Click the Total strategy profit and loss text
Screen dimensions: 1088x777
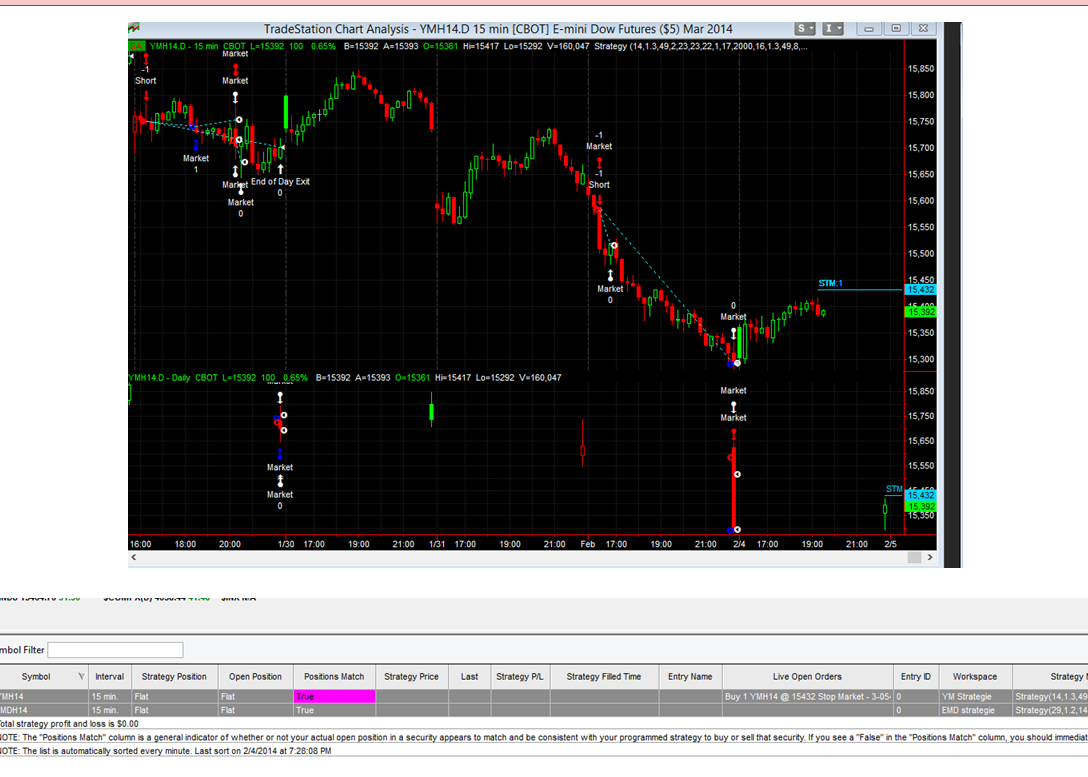coord(69,724)
